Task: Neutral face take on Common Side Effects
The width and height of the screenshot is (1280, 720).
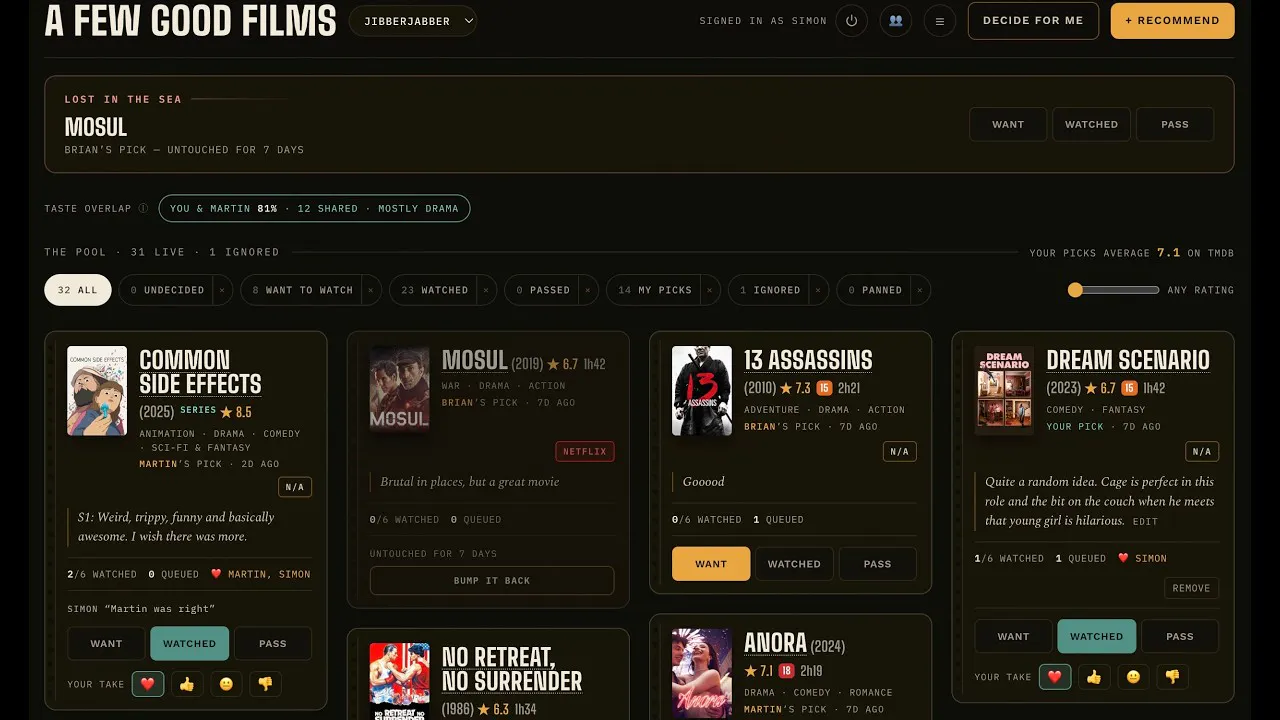Action: point(226,684)
